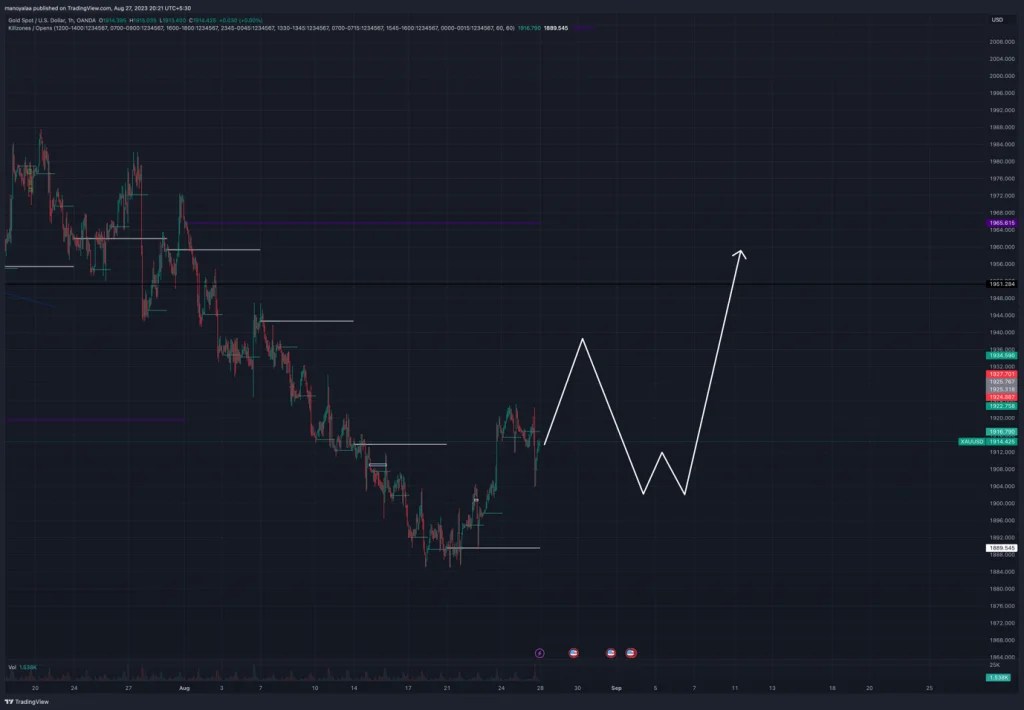Click the 27 date on time axis
Screen dimensions: 1024x710
129,688
